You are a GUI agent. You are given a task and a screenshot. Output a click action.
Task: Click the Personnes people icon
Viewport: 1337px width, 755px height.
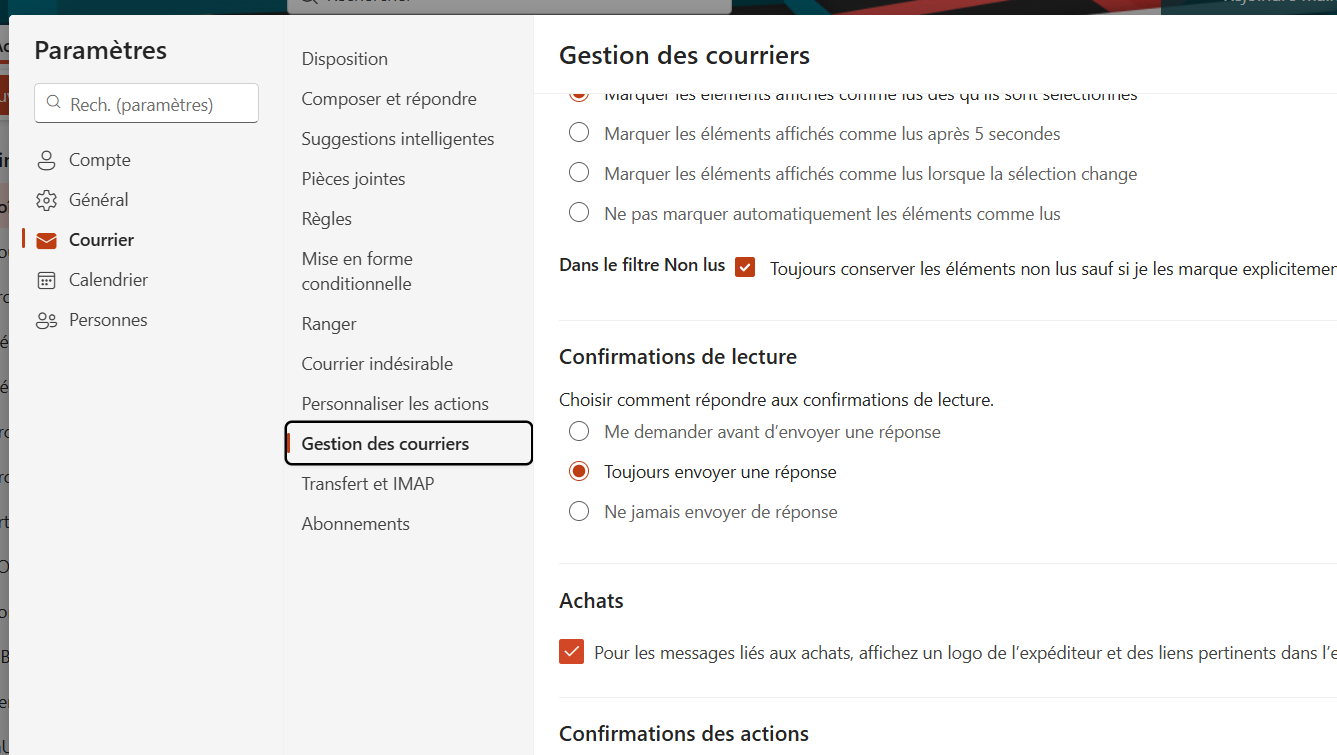pos(46,320)
